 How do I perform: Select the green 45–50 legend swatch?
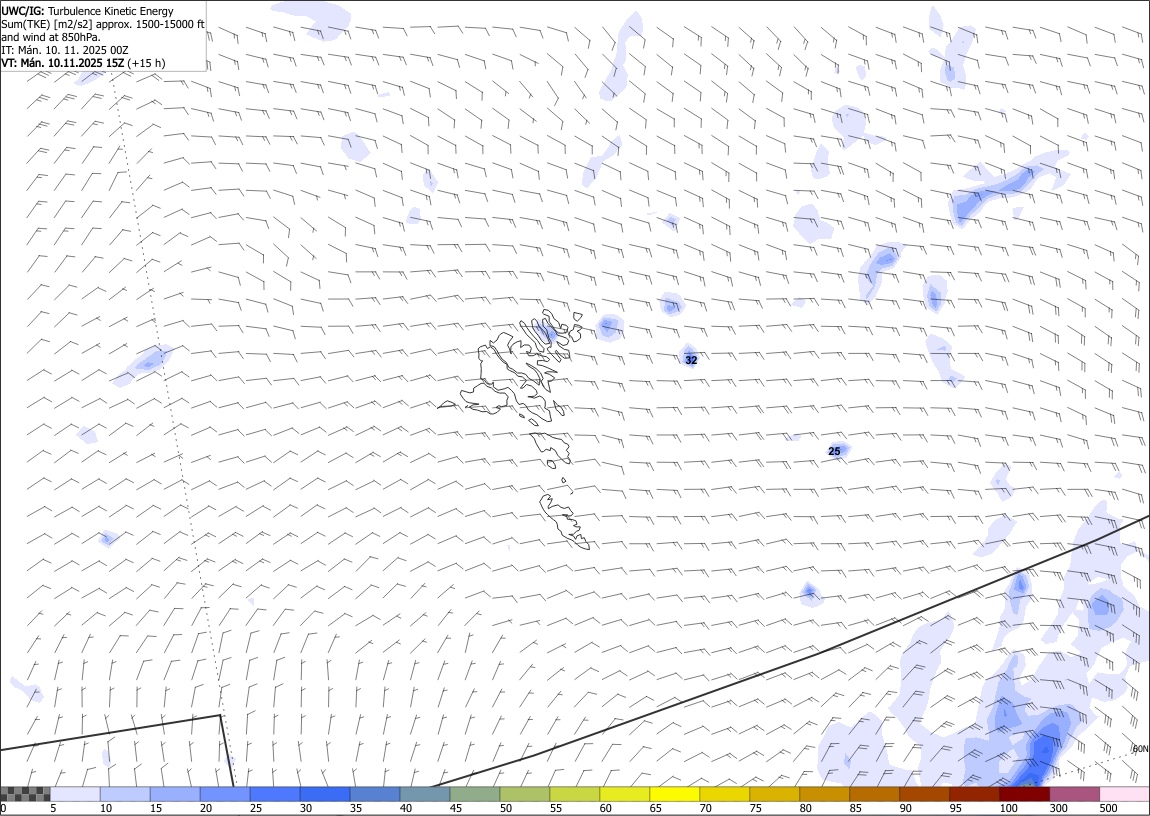click(475, 794)
